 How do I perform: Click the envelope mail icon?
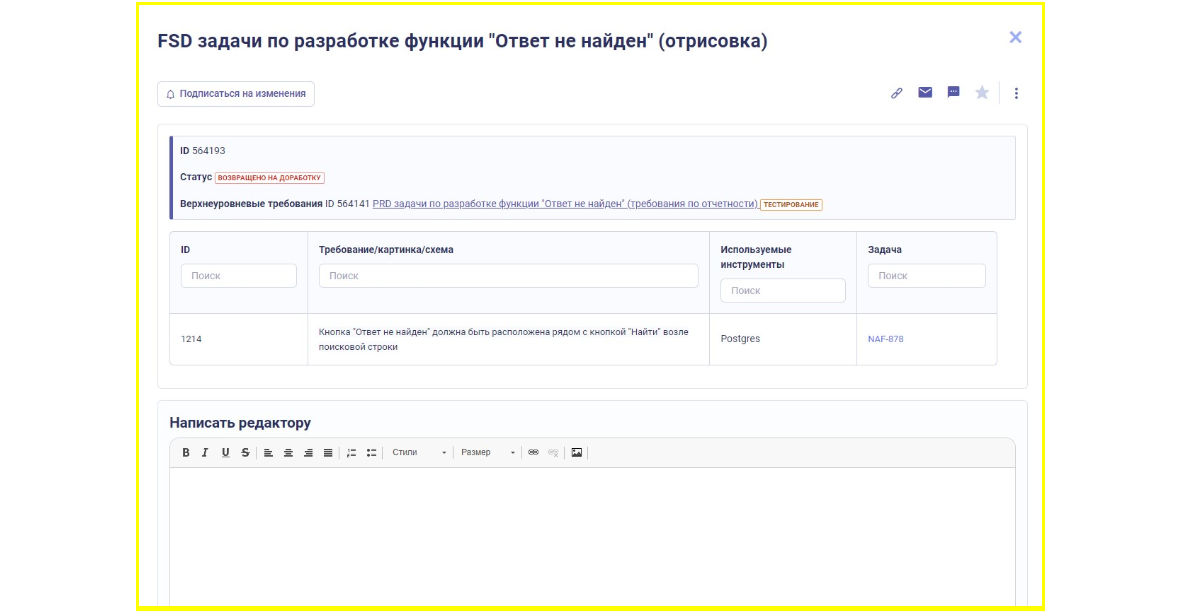click(925, 93)
